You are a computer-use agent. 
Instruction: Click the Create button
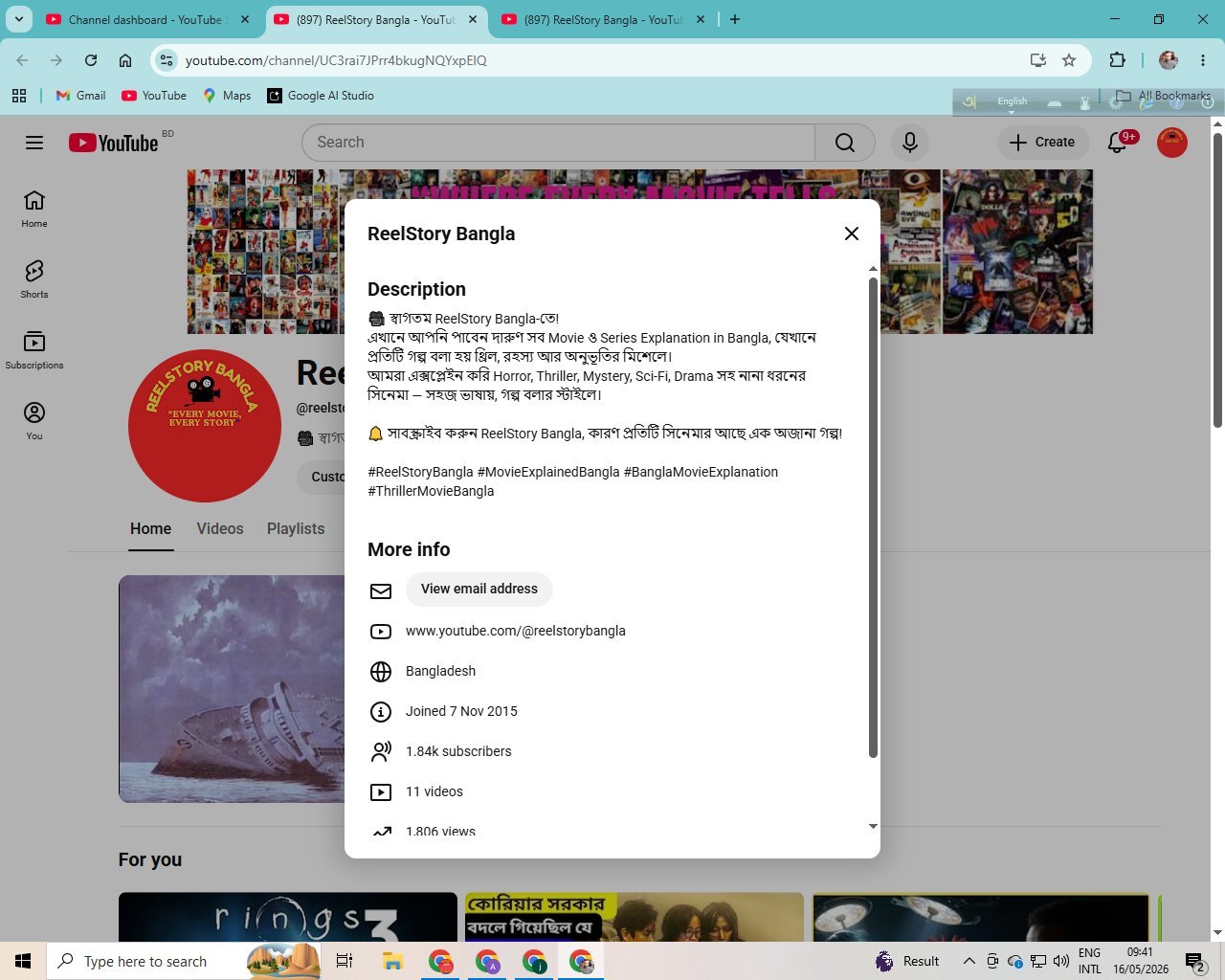pyautogui.click(x=1043, y=143)
